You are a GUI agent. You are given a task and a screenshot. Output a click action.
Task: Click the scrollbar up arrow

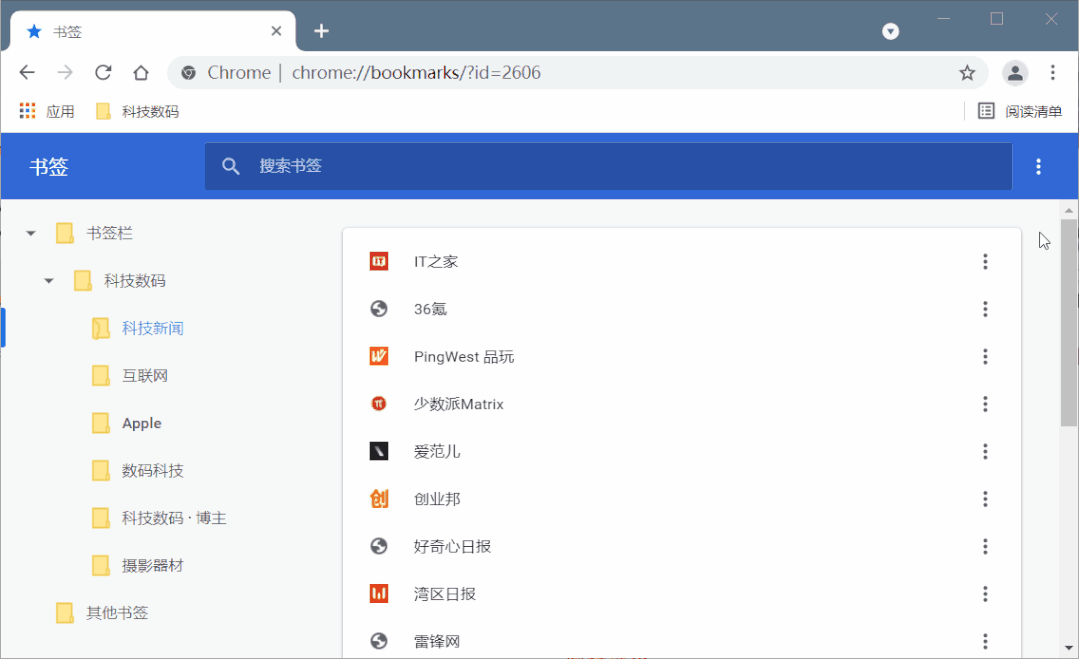[x=1069, y=210]
